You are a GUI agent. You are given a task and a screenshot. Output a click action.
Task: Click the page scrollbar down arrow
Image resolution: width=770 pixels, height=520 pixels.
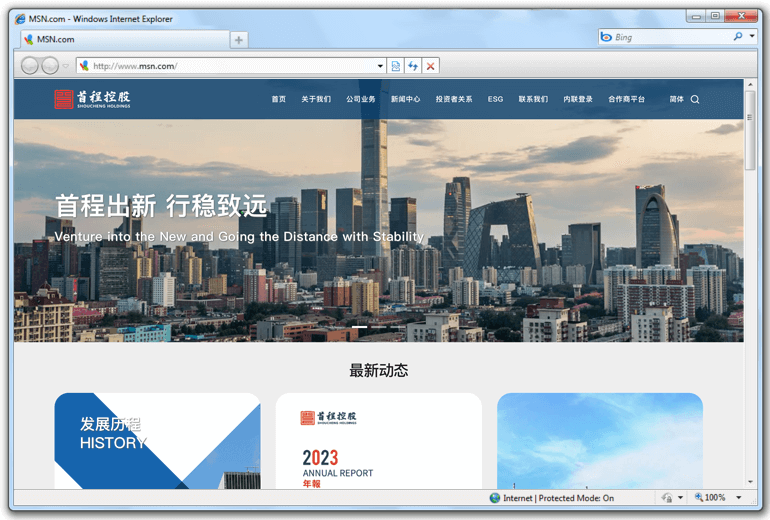(750, 482)
